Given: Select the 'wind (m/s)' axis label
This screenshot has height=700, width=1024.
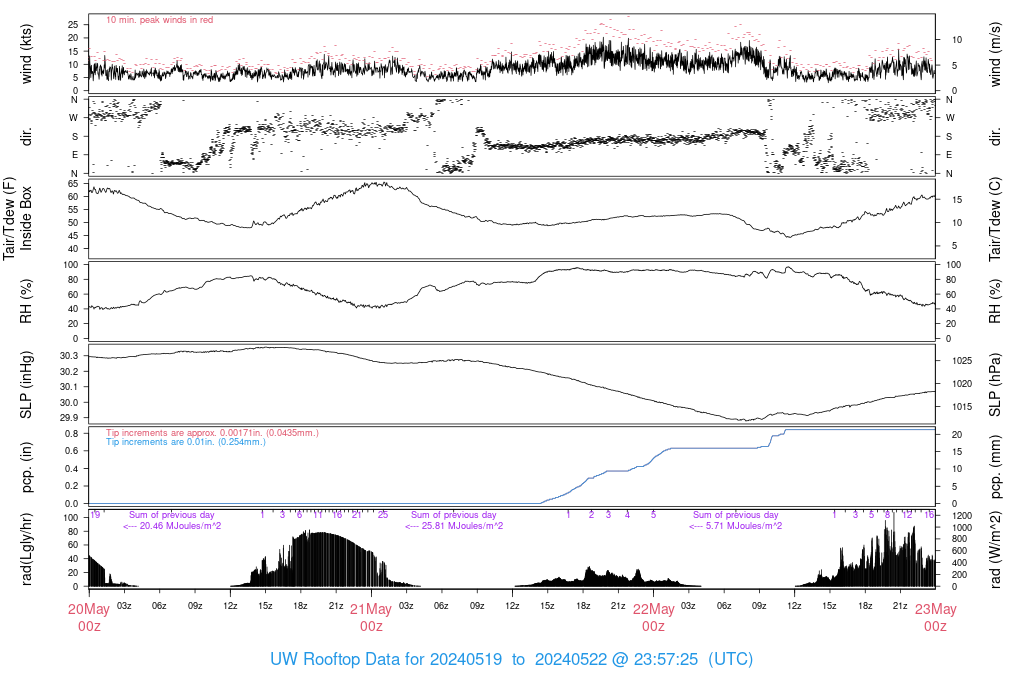Looking at the screenshot, I should (x=995, y=54).
